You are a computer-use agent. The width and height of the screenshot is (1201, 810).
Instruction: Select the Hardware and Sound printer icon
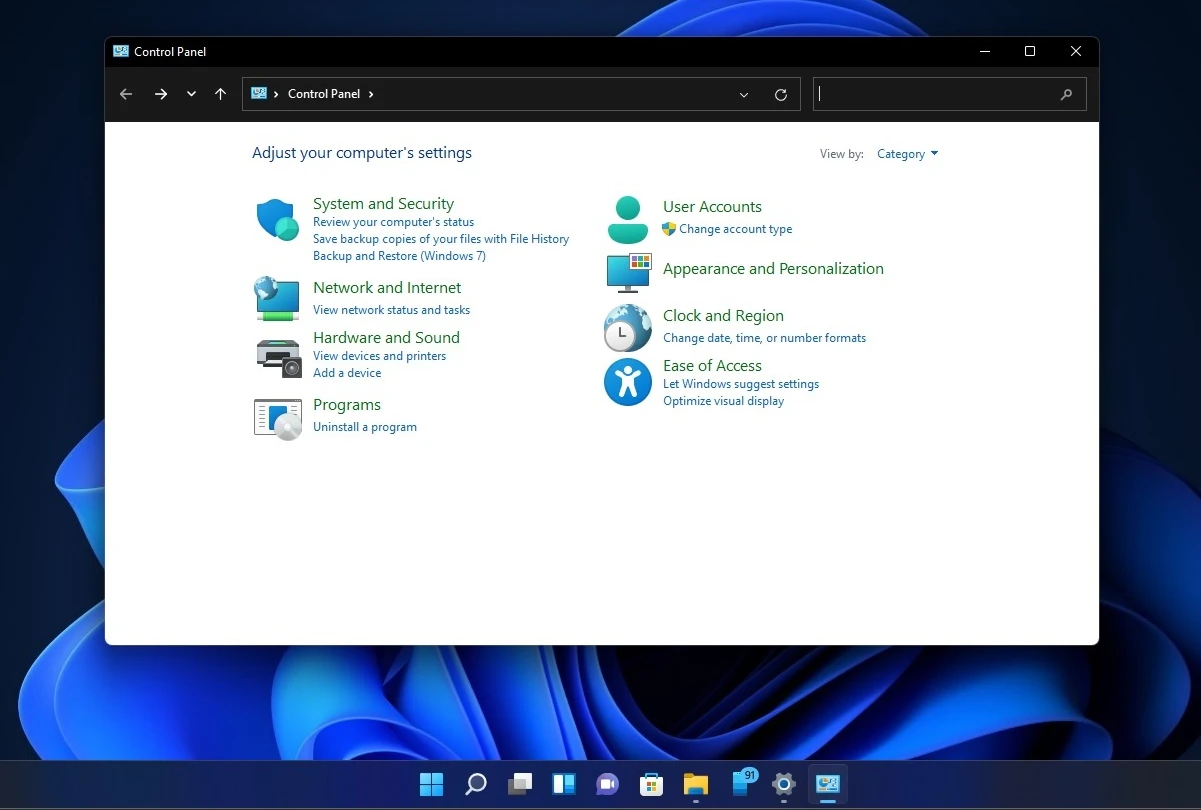pos(277,354)
